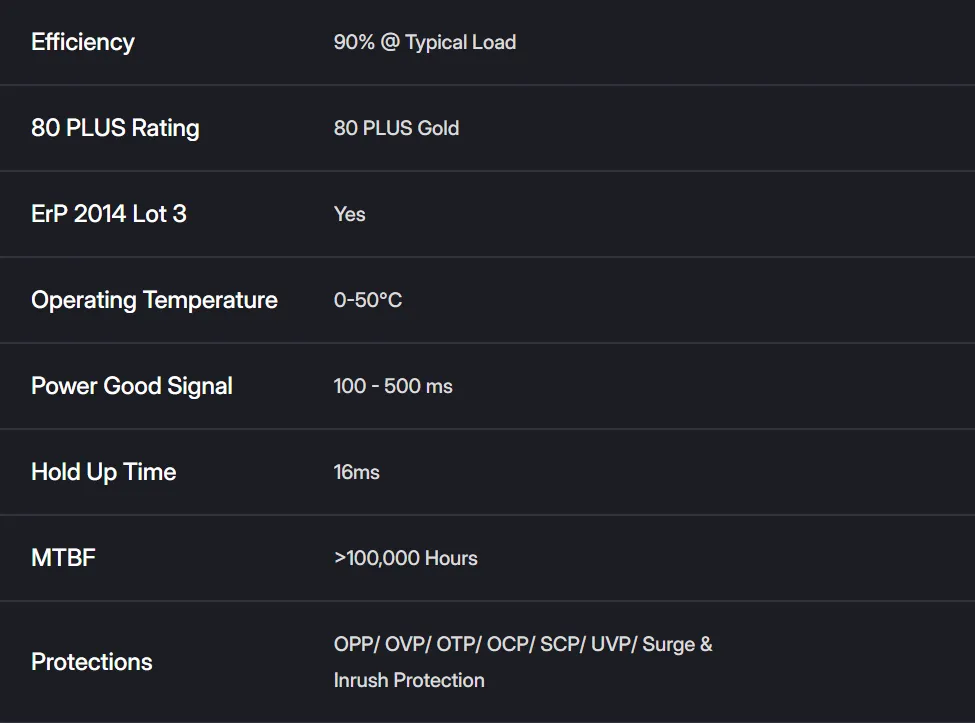This screenshot has height=723, width=975.
Task: Click the "OPP/" protection abbreviation
Action: click(x=357, y=644)
